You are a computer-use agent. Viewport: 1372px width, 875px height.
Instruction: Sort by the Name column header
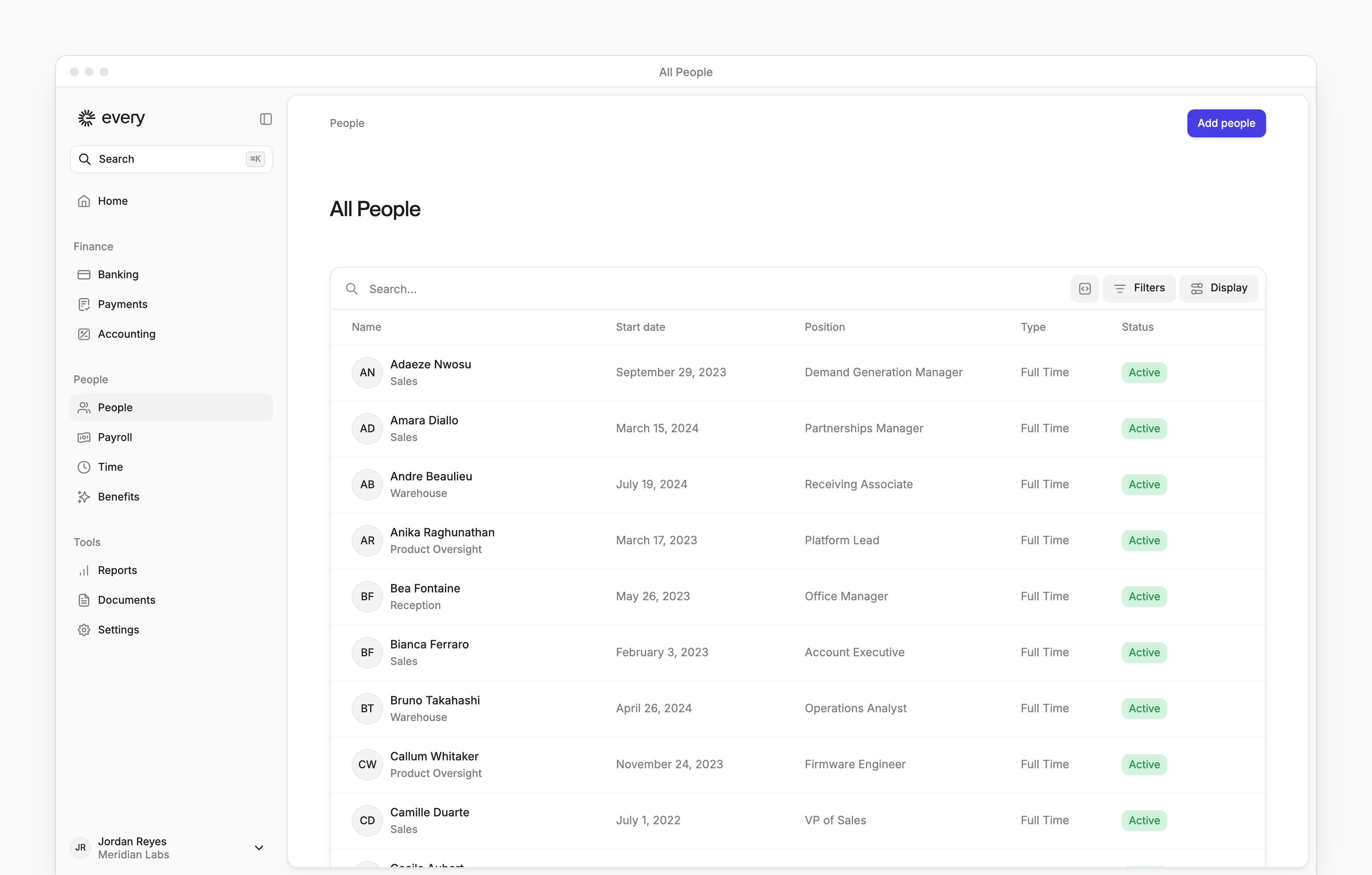tap(366, 327)
